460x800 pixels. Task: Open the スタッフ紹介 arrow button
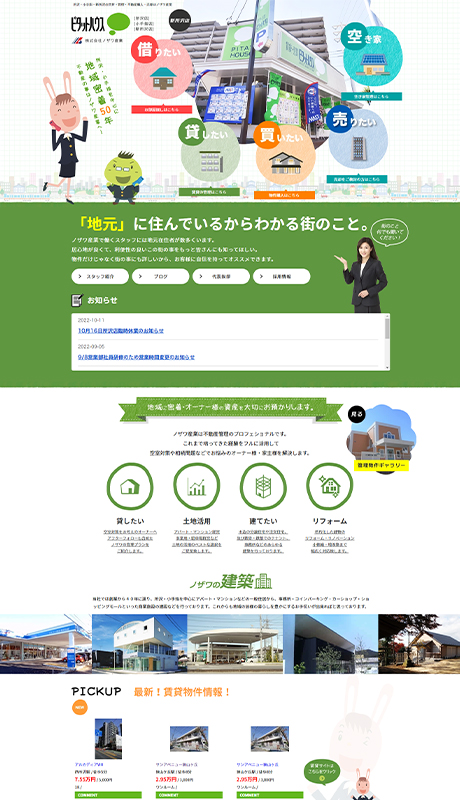[100, 276]
